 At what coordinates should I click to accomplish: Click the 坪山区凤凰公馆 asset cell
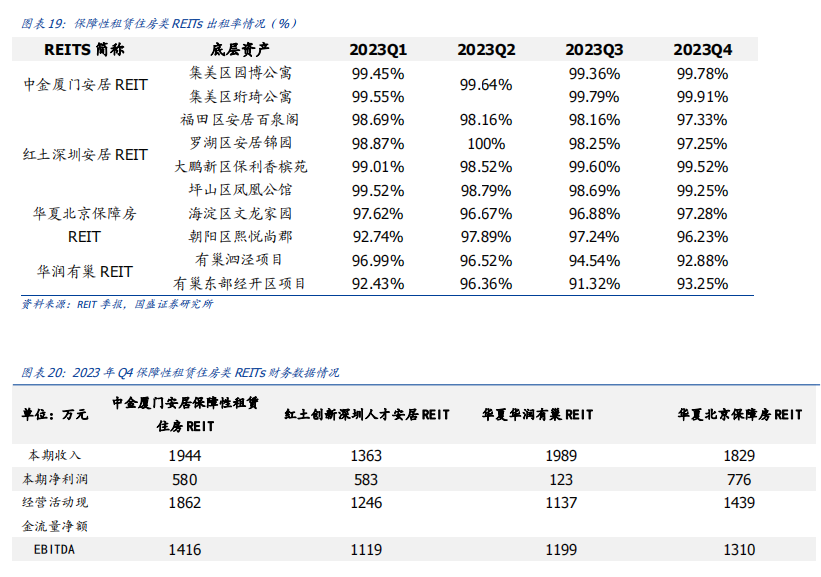coord(240,190)
